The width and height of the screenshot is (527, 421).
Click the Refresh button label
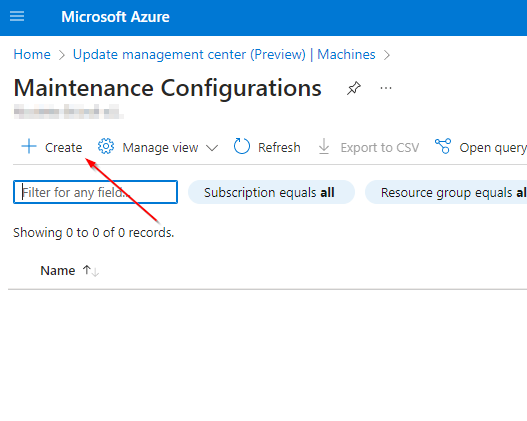click(279, 148)
